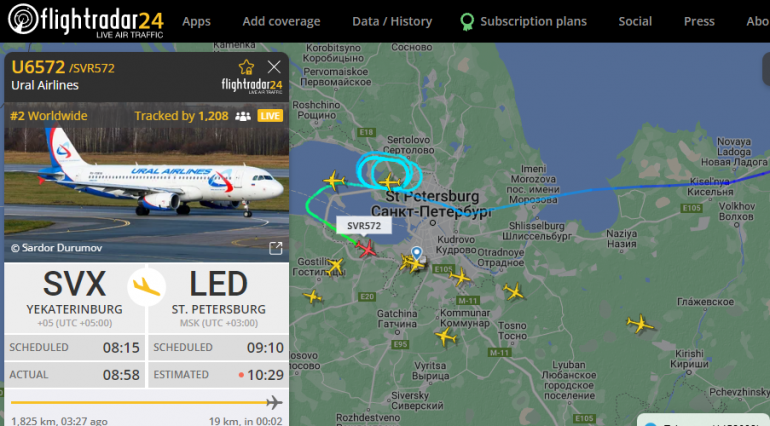Image resolution: width=770 pixels, height=426 pixels.
Task: Open the Data / History menu
Action: click(x=392, y=22)
